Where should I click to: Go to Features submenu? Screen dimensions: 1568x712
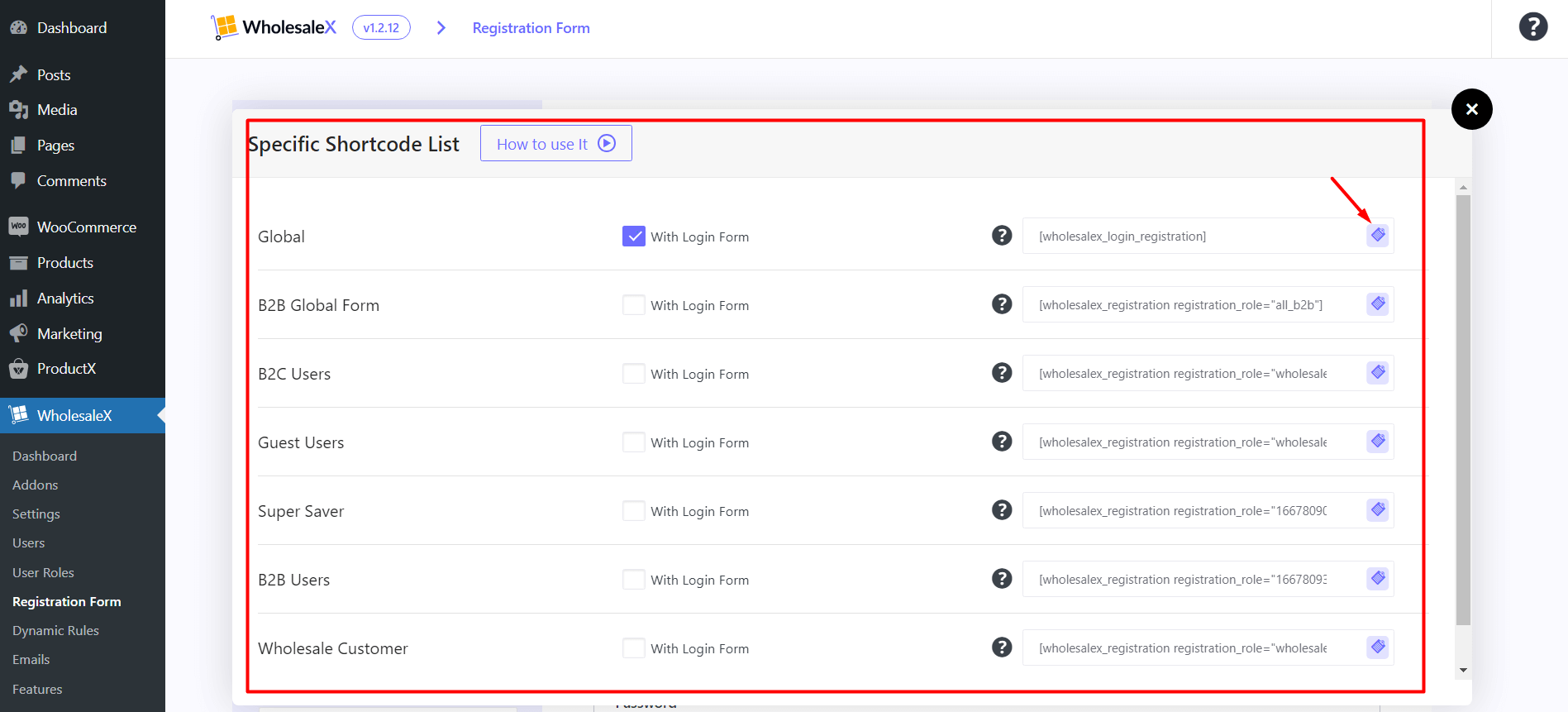point(37,689)
